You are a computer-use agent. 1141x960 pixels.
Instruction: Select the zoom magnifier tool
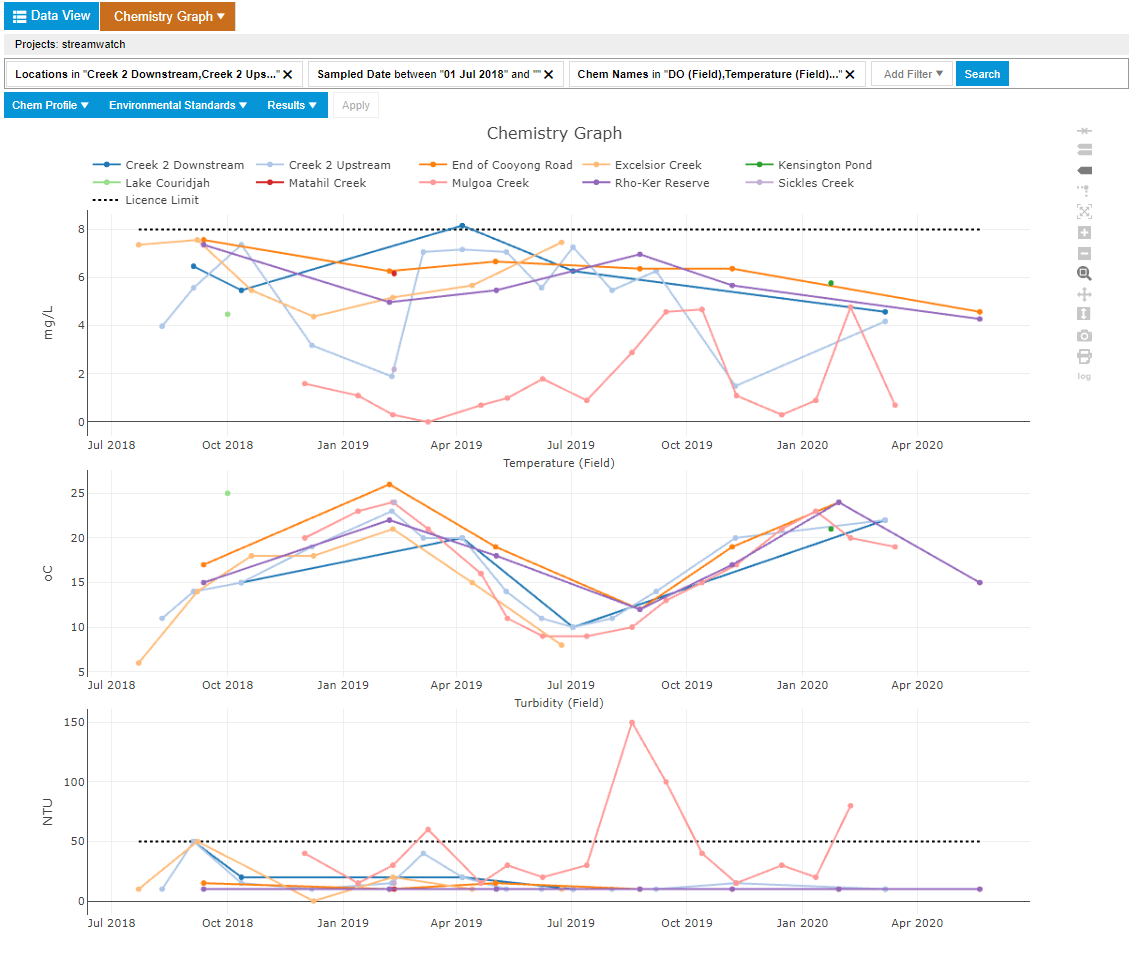click(x=1084, y=274)
